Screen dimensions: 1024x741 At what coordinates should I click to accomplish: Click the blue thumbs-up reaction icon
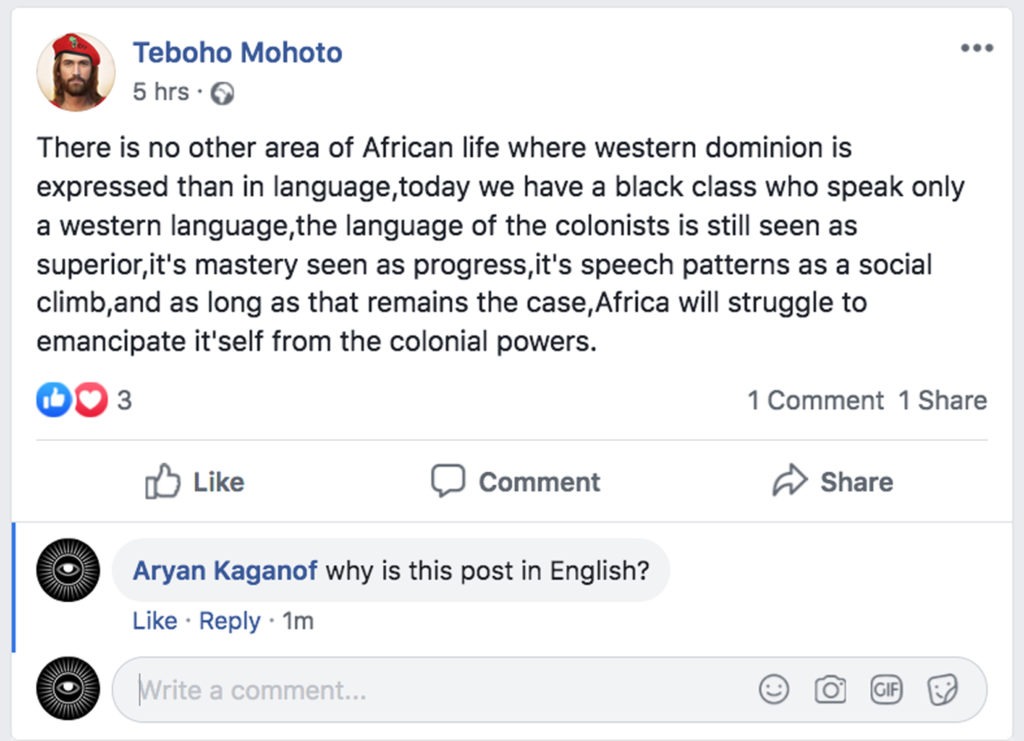52,401
